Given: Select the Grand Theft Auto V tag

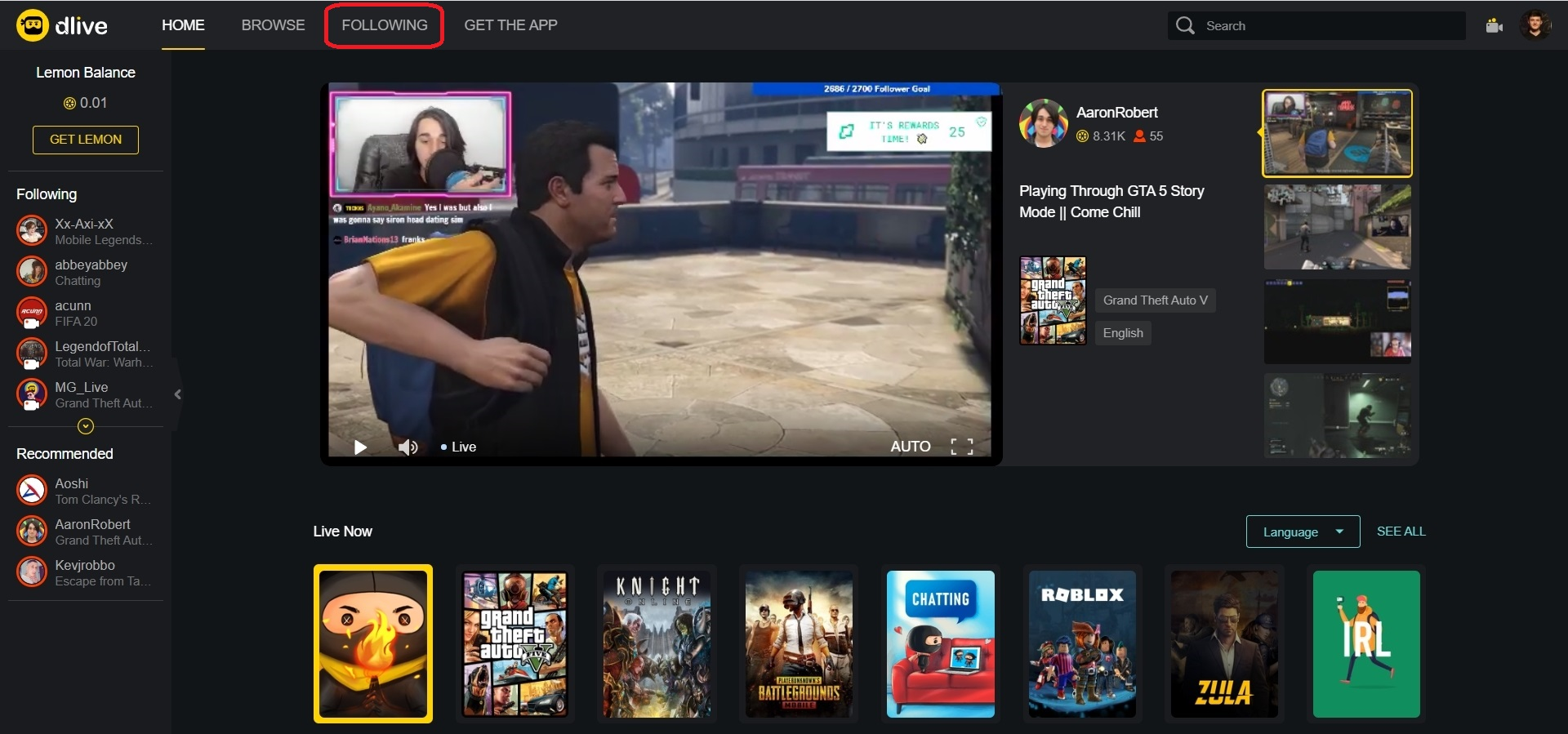Looking at the screenshot, I should (x=1155, y=300).
